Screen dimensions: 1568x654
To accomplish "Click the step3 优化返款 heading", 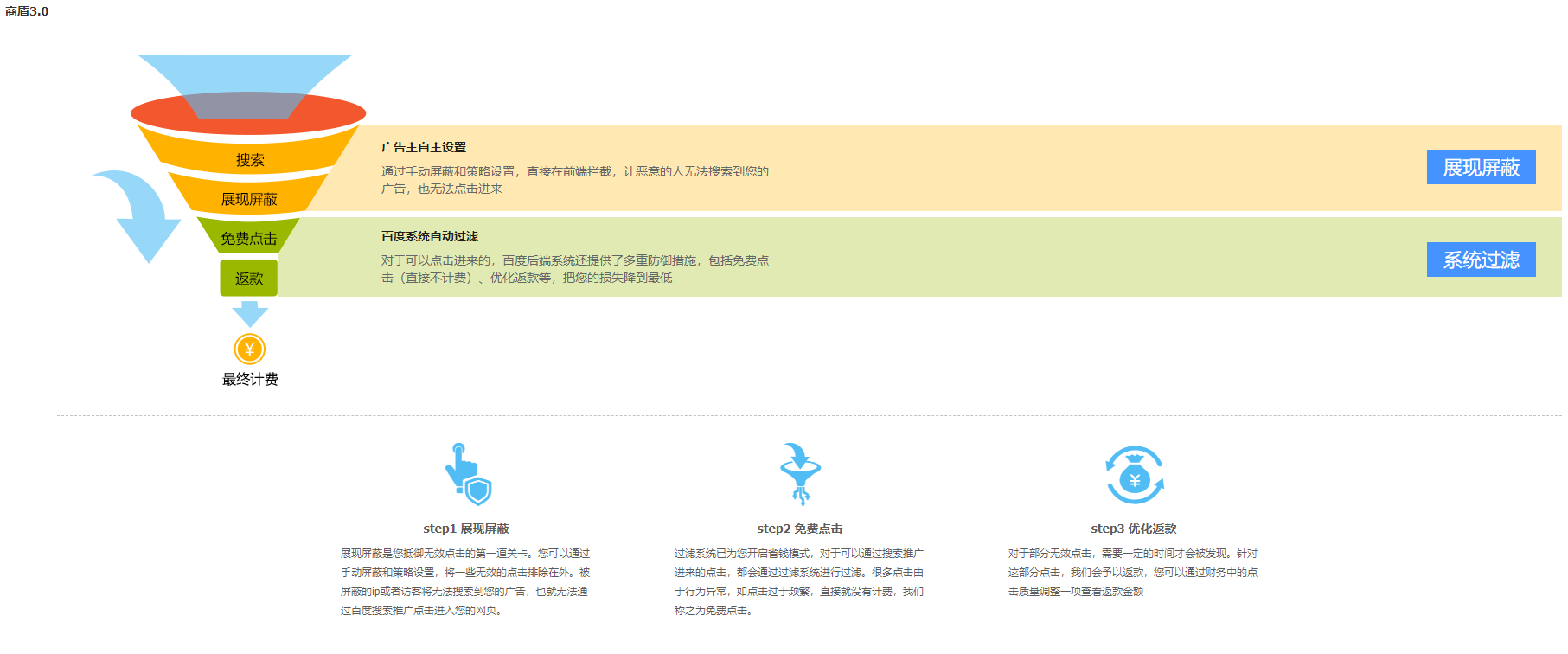I will pyautogui.click(x=1134, y=529).
